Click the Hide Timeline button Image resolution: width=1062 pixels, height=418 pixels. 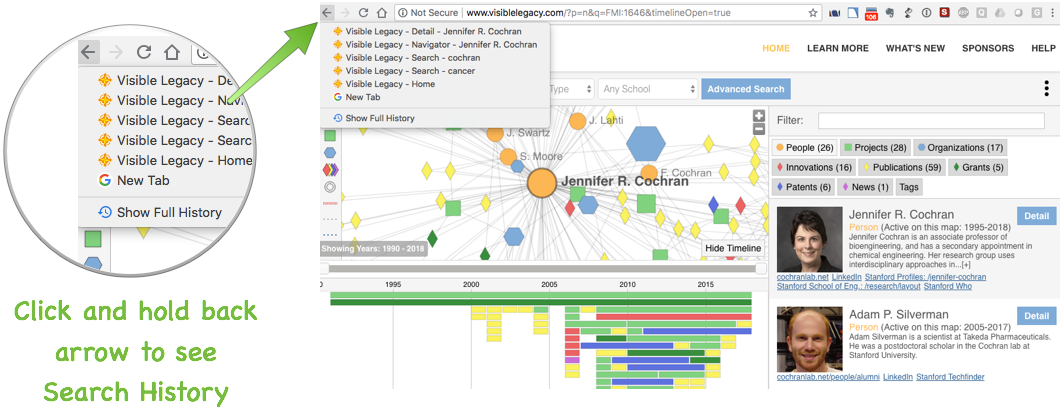click(733, 248)
